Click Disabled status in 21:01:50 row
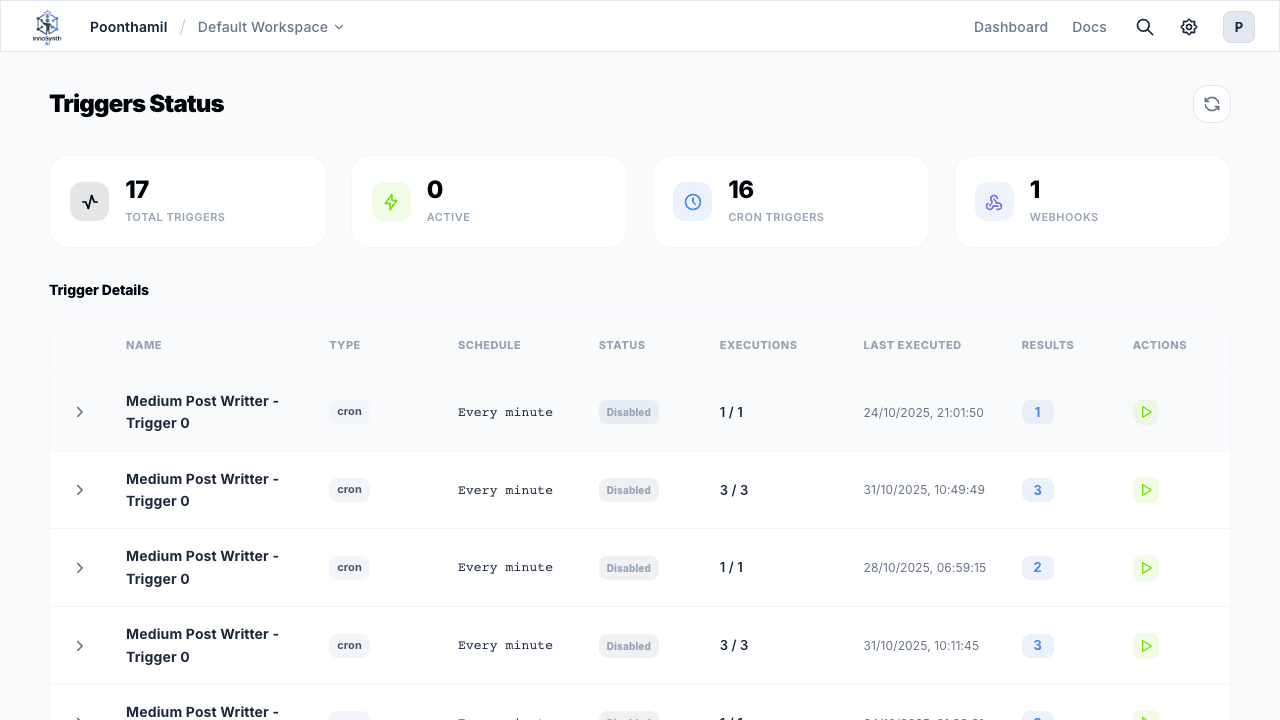 629,412
